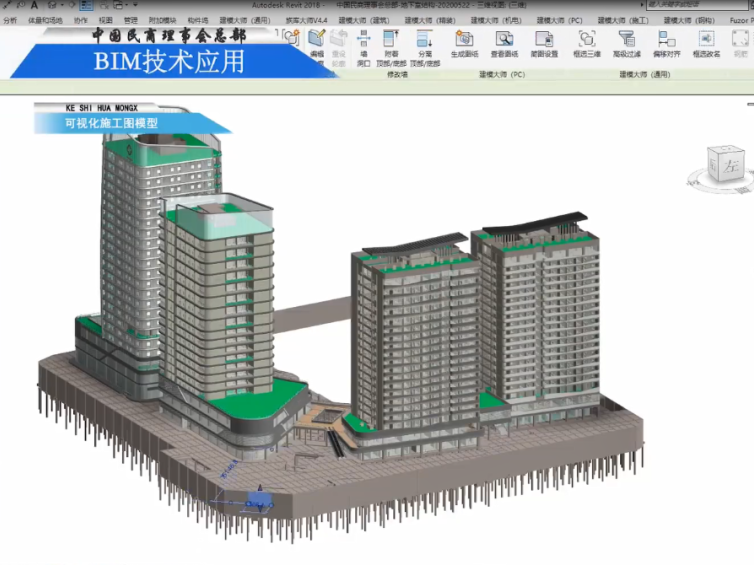Image resolution: width=754 pixels, height=565 pixels.
Task: Select the 框选改名 (box-select rename) tool
Action: pyautogui.click(x=706, y=42)
